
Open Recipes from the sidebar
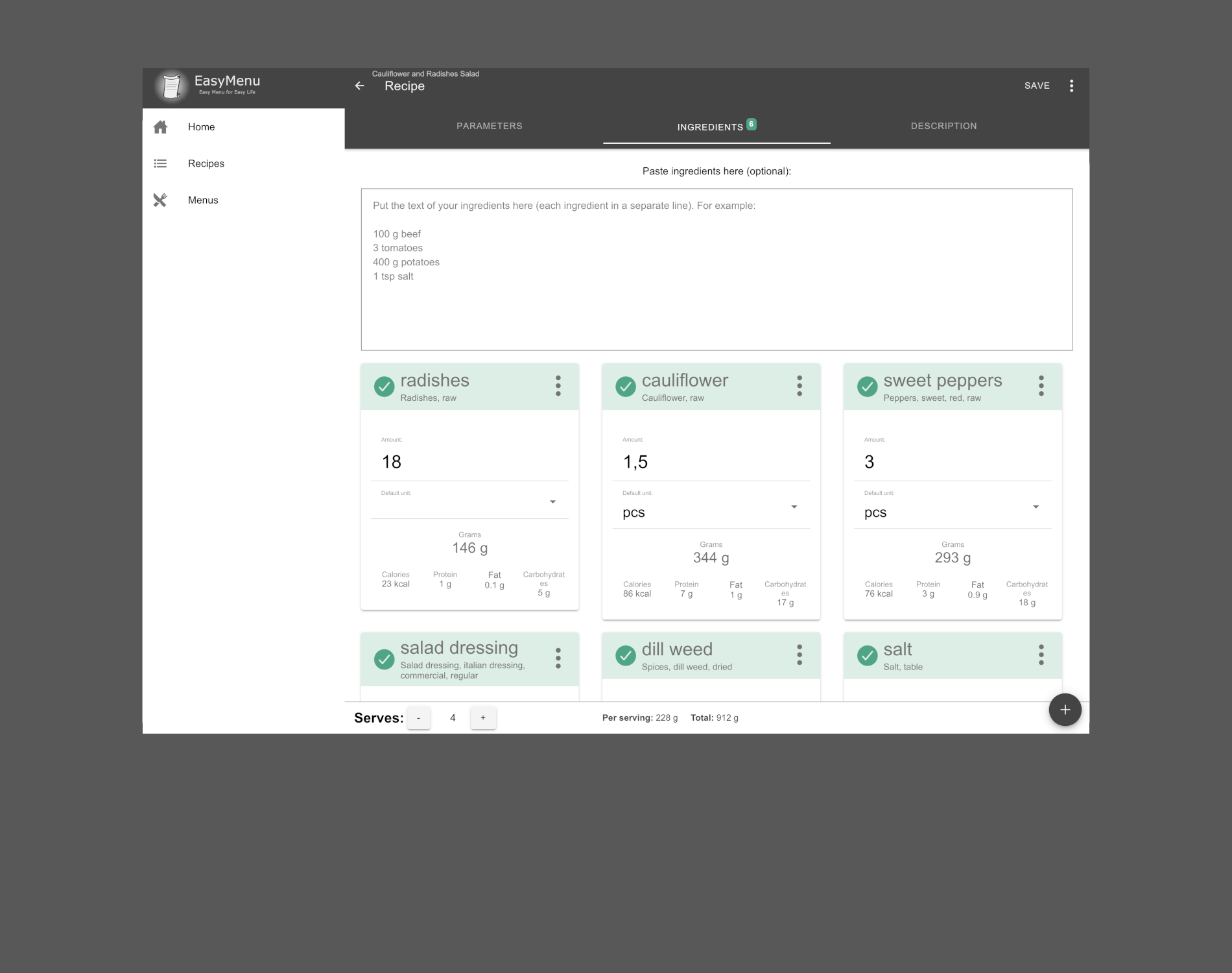(x=206, y=163)
